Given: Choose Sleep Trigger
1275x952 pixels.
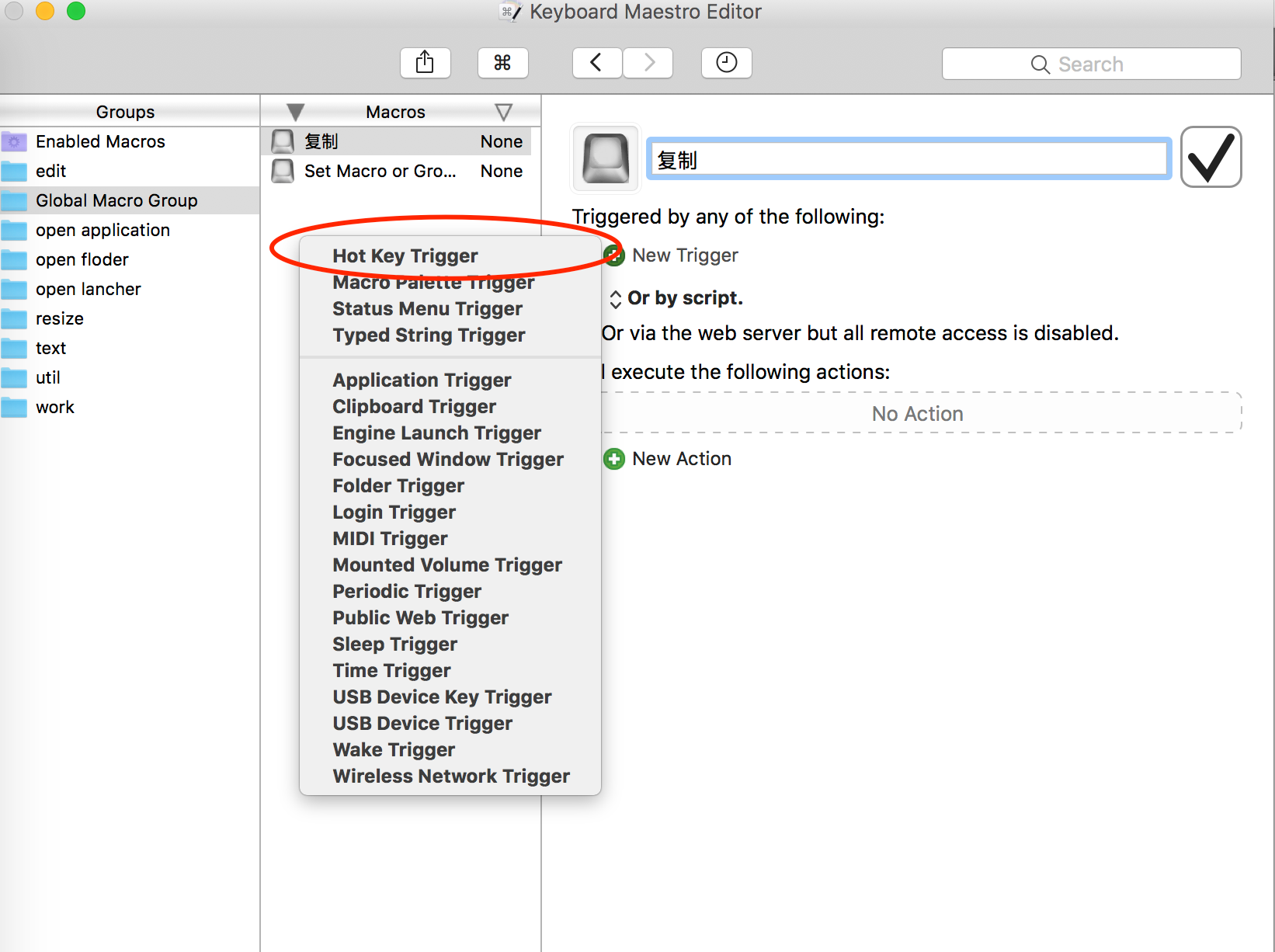Looking at the screenshot, I should 450,644.
